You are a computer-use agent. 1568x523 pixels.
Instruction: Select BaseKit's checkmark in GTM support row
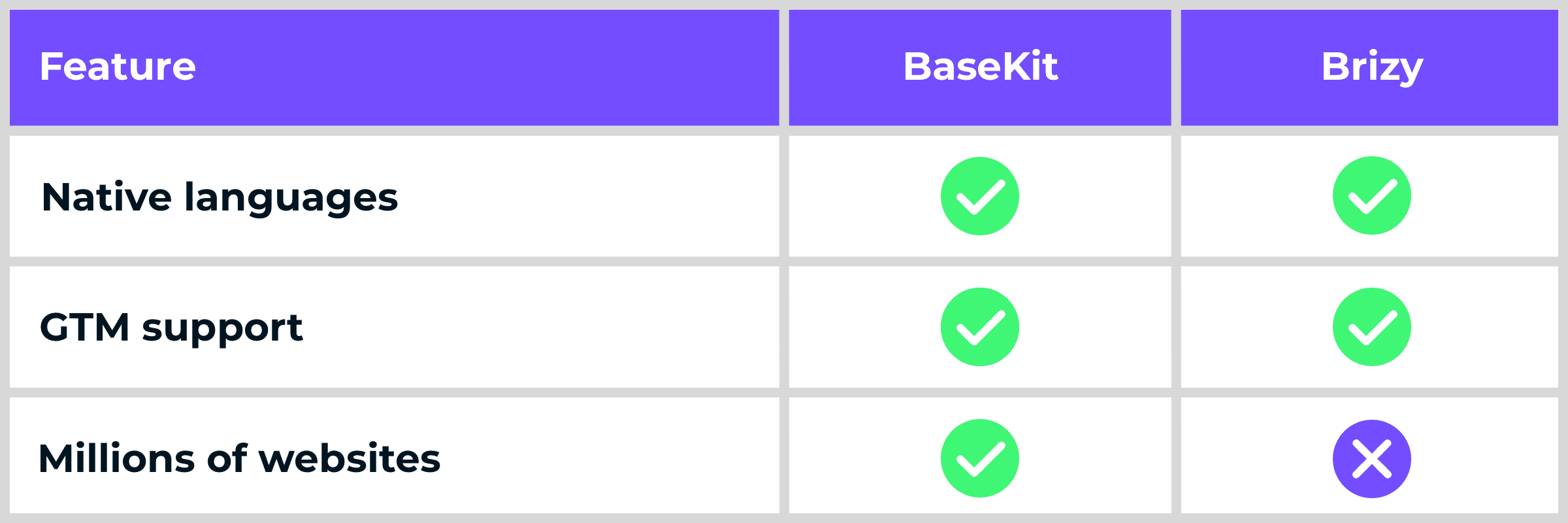pyautogui.click(x=979, y=327)
